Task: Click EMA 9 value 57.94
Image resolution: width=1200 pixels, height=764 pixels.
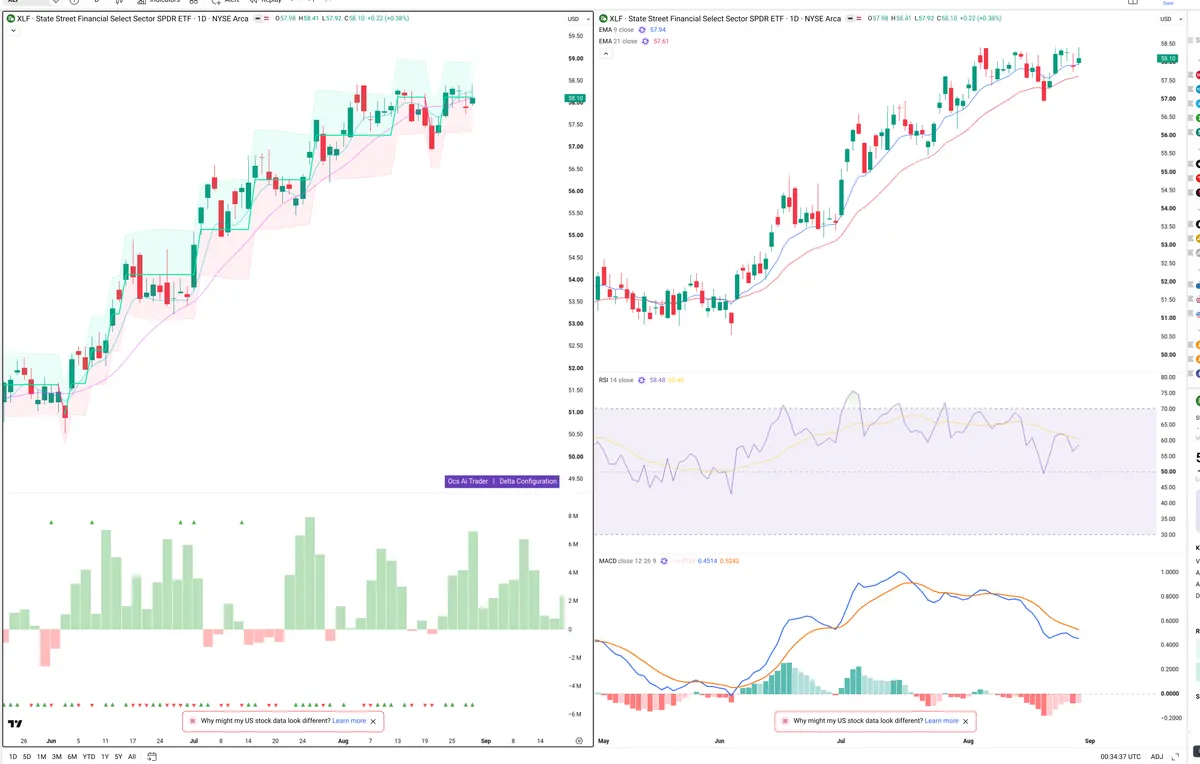Action: [x=659, y=31]
